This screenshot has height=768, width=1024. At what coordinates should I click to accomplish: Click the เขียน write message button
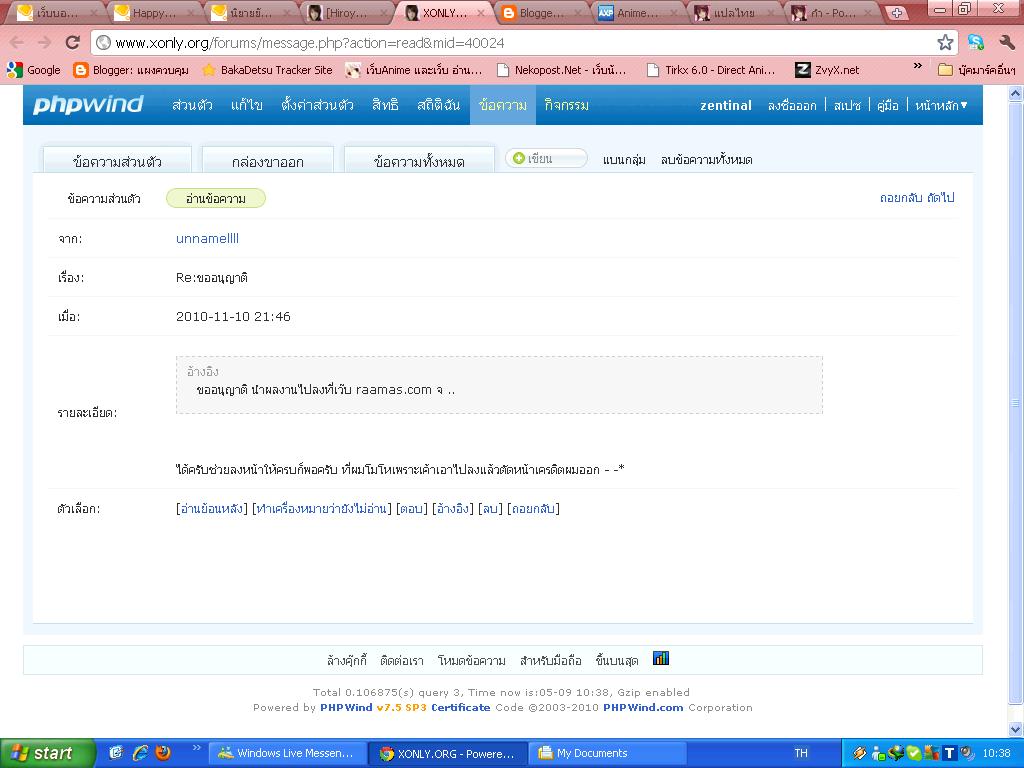(x=546, y=158)
